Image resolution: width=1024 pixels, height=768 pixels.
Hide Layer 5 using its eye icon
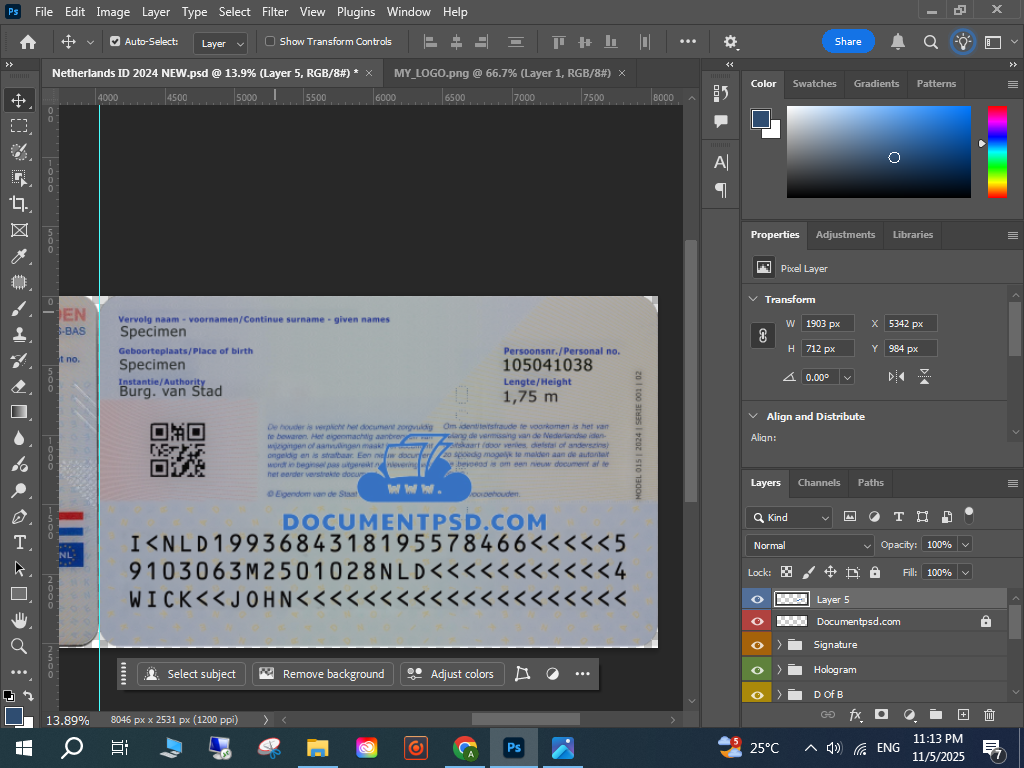pos(757,599)
